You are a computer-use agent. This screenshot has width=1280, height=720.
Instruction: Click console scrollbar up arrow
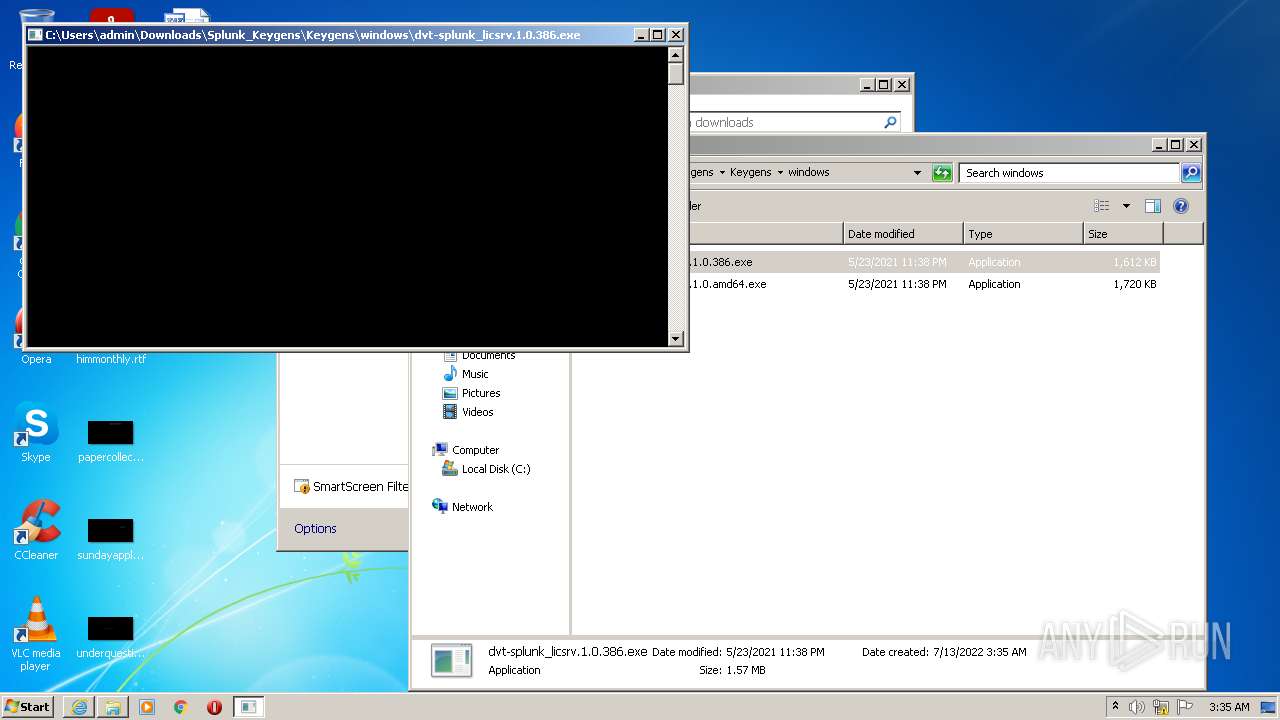point(676,55)
